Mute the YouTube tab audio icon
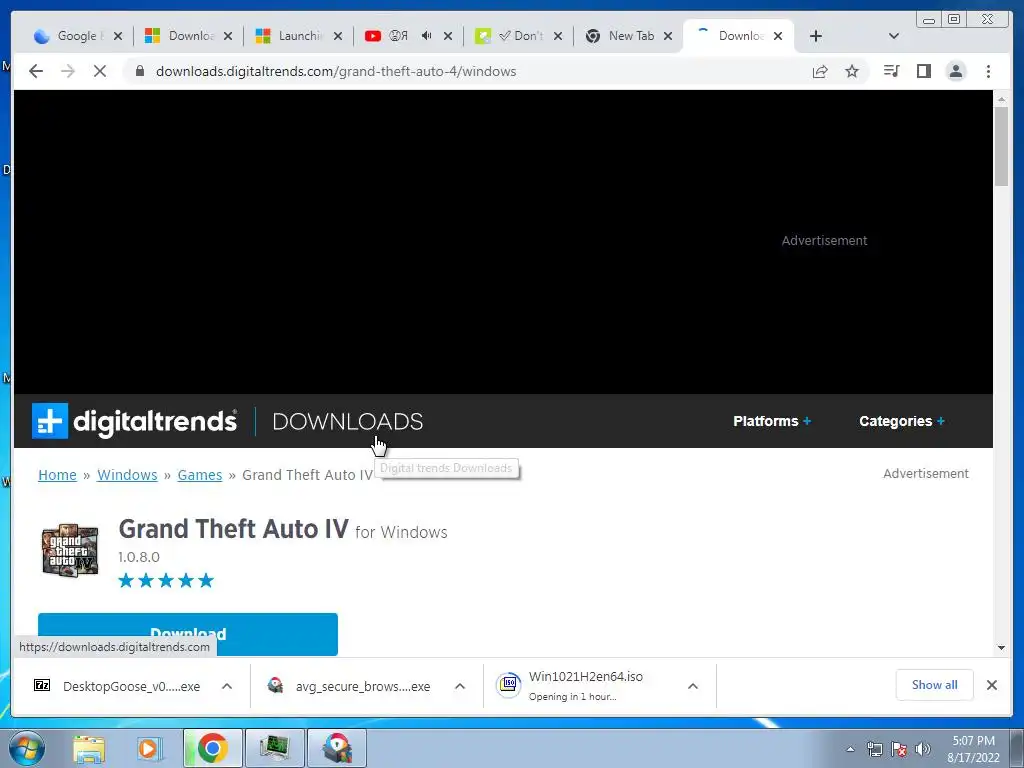Viewport: 1024px width, 768px height. [x=426, y=36]
